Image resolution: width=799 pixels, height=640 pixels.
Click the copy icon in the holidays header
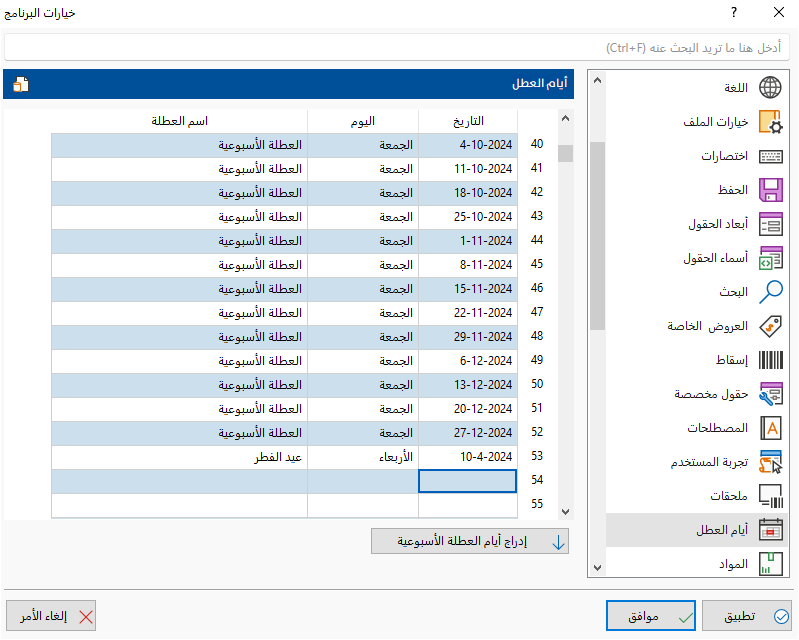(20, 84)
